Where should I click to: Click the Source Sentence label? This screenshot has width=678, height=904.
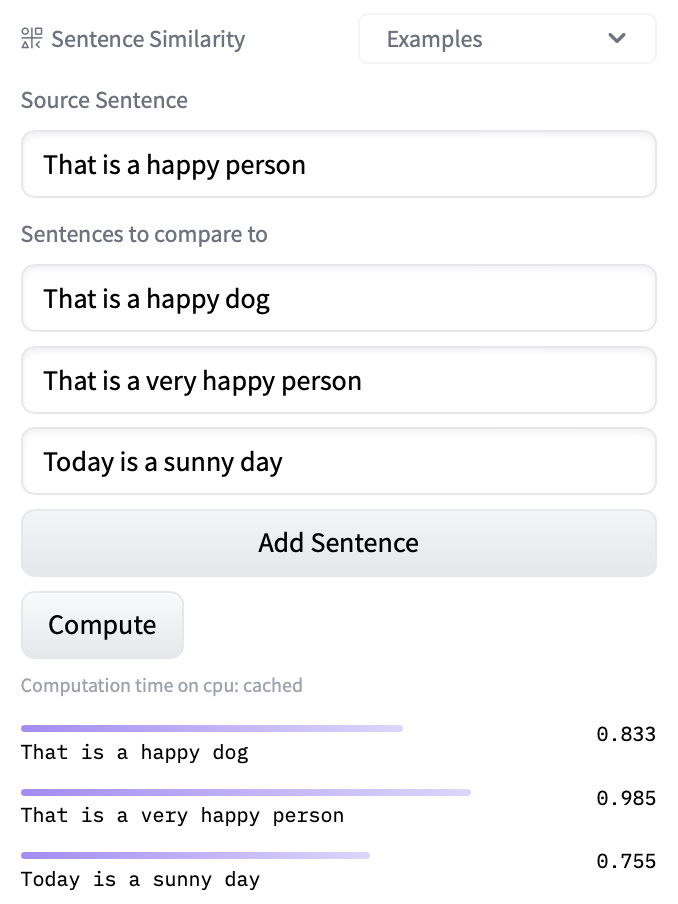104,100
